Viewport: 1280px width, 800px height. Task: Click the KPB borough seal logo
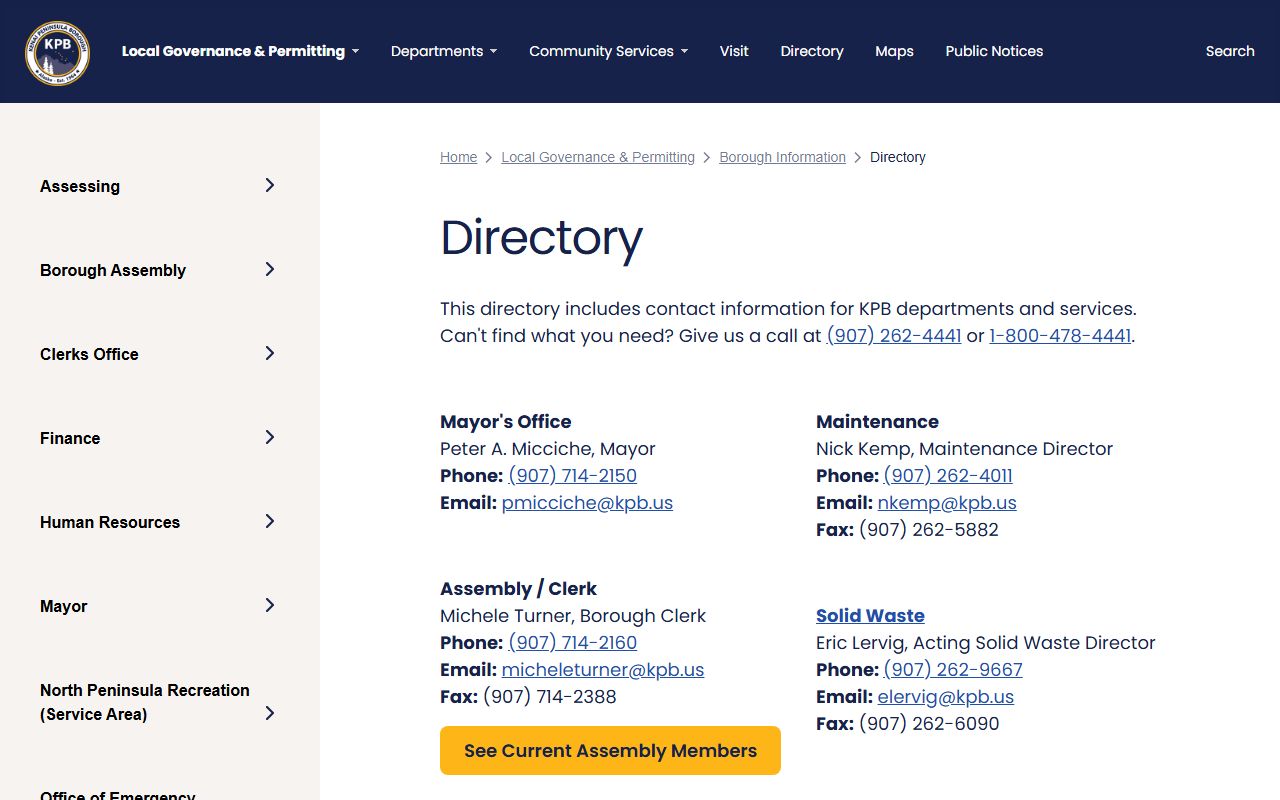57,52
